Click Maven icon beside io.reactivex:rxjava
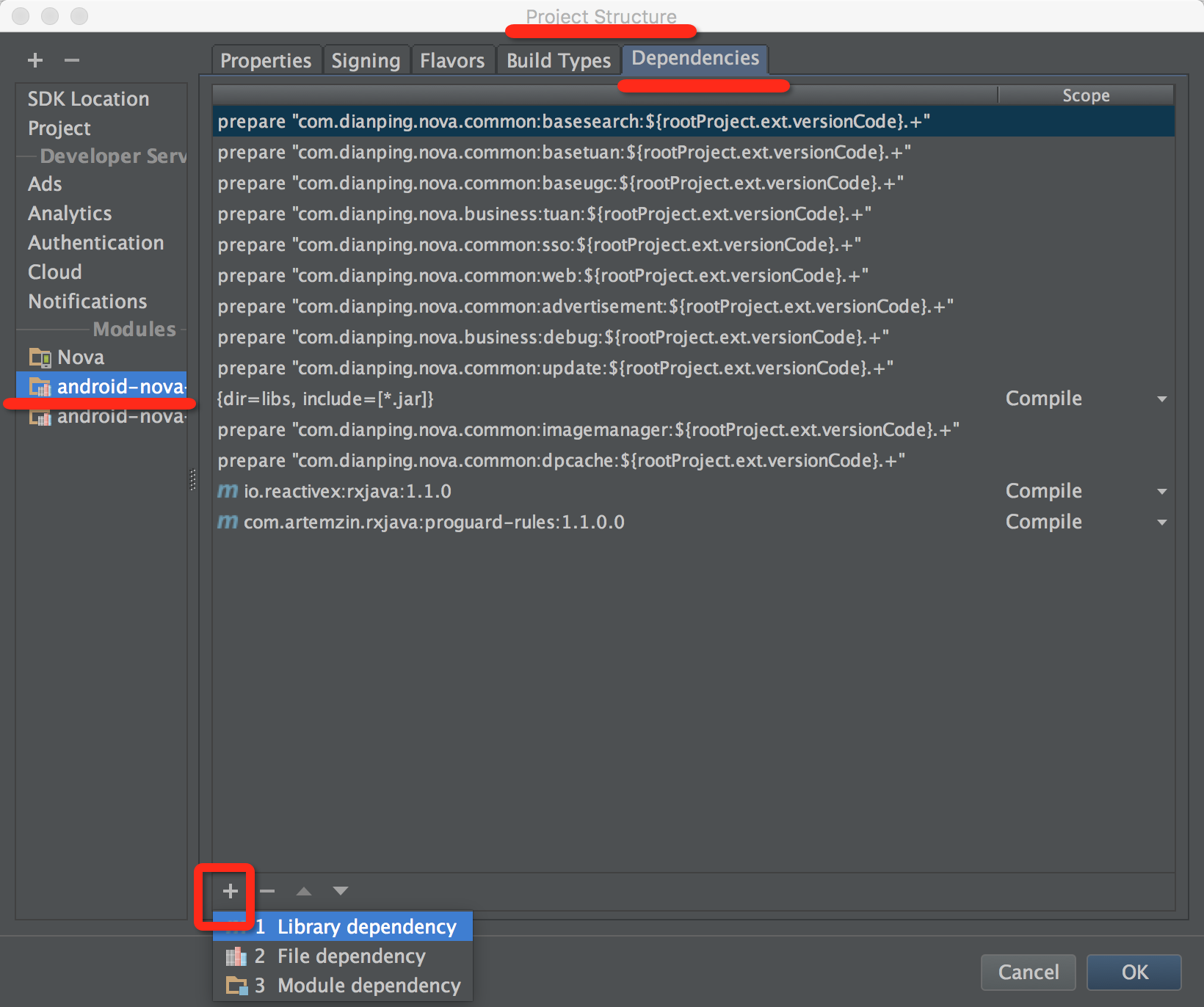1204x1007 pixels. [228, 491]
